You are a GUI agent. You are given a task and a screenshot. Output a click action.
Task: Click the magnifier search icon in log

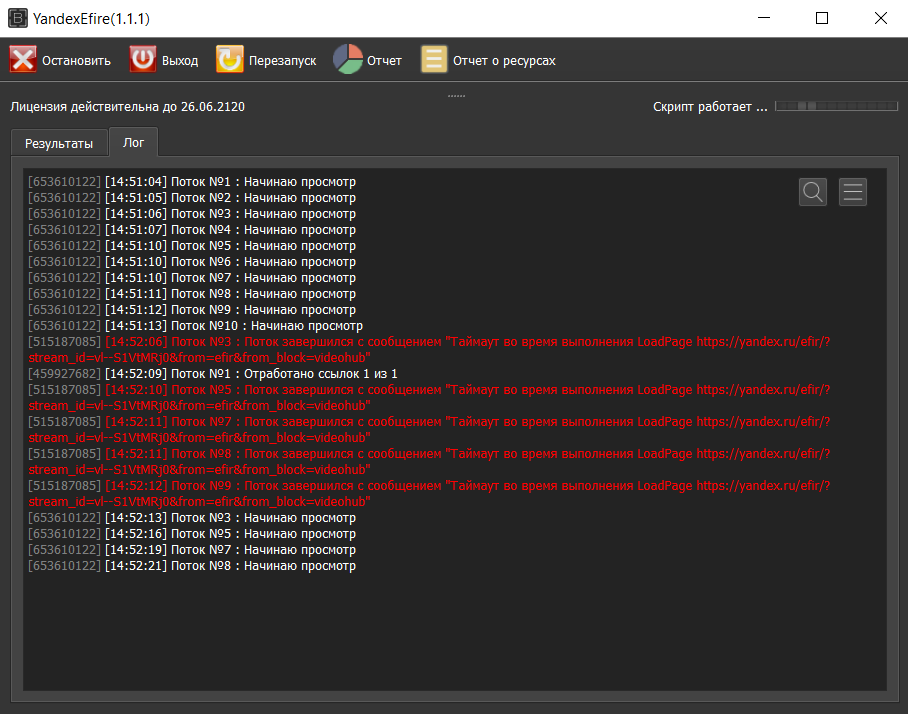(x=813, y=192)
